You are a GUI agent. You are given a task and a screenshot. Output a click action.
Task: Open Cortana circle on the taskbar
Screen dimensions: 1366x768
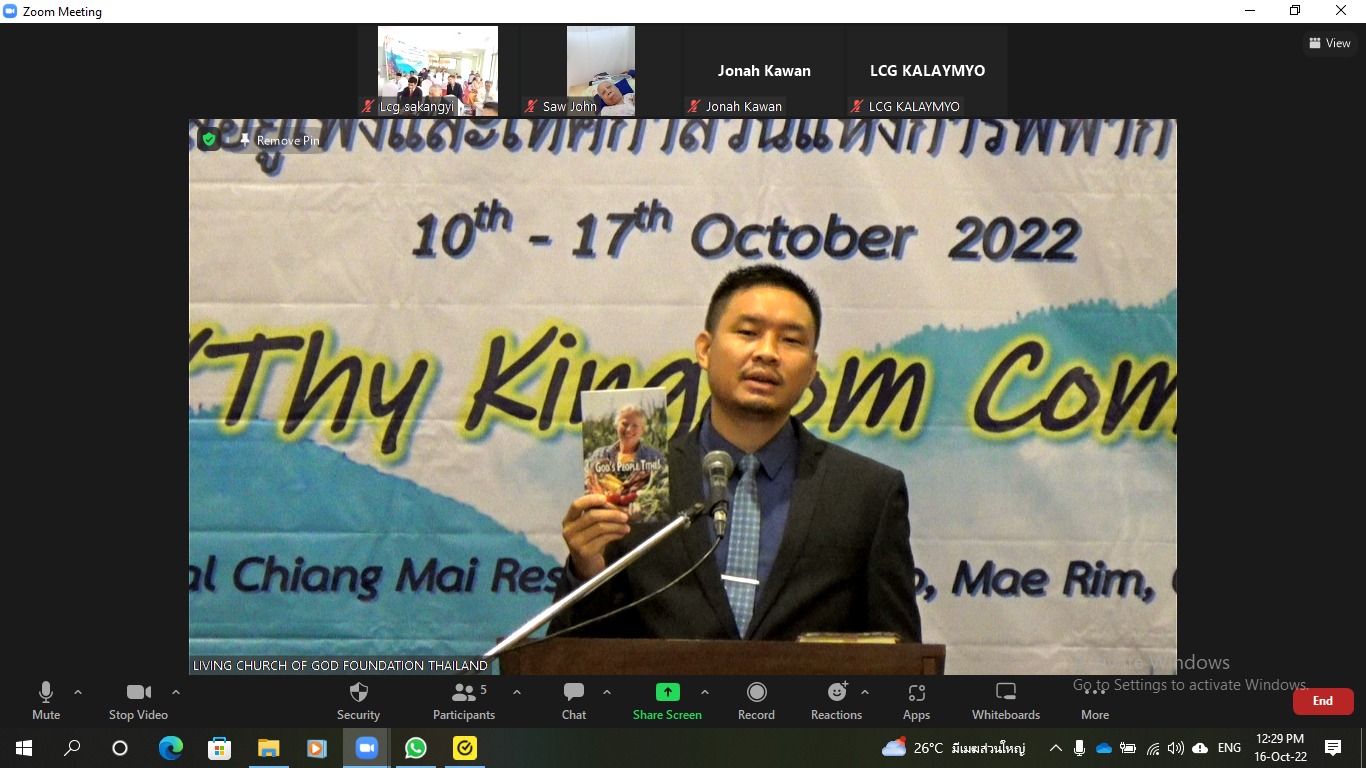click(x=120, y=748)
